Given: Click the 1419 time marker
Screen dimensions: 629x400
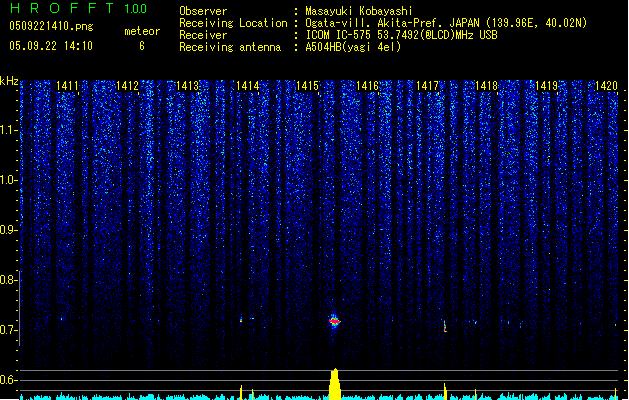Looking at the screenshot, I should (x=547, y=86).
